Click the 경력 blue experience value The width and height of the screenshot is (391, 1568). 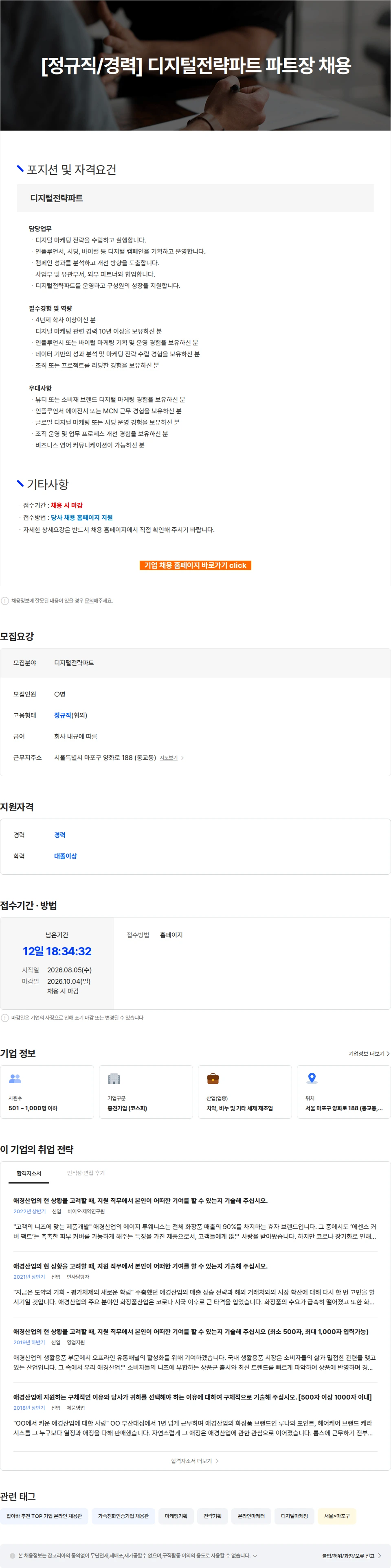(x=60, y=835)
